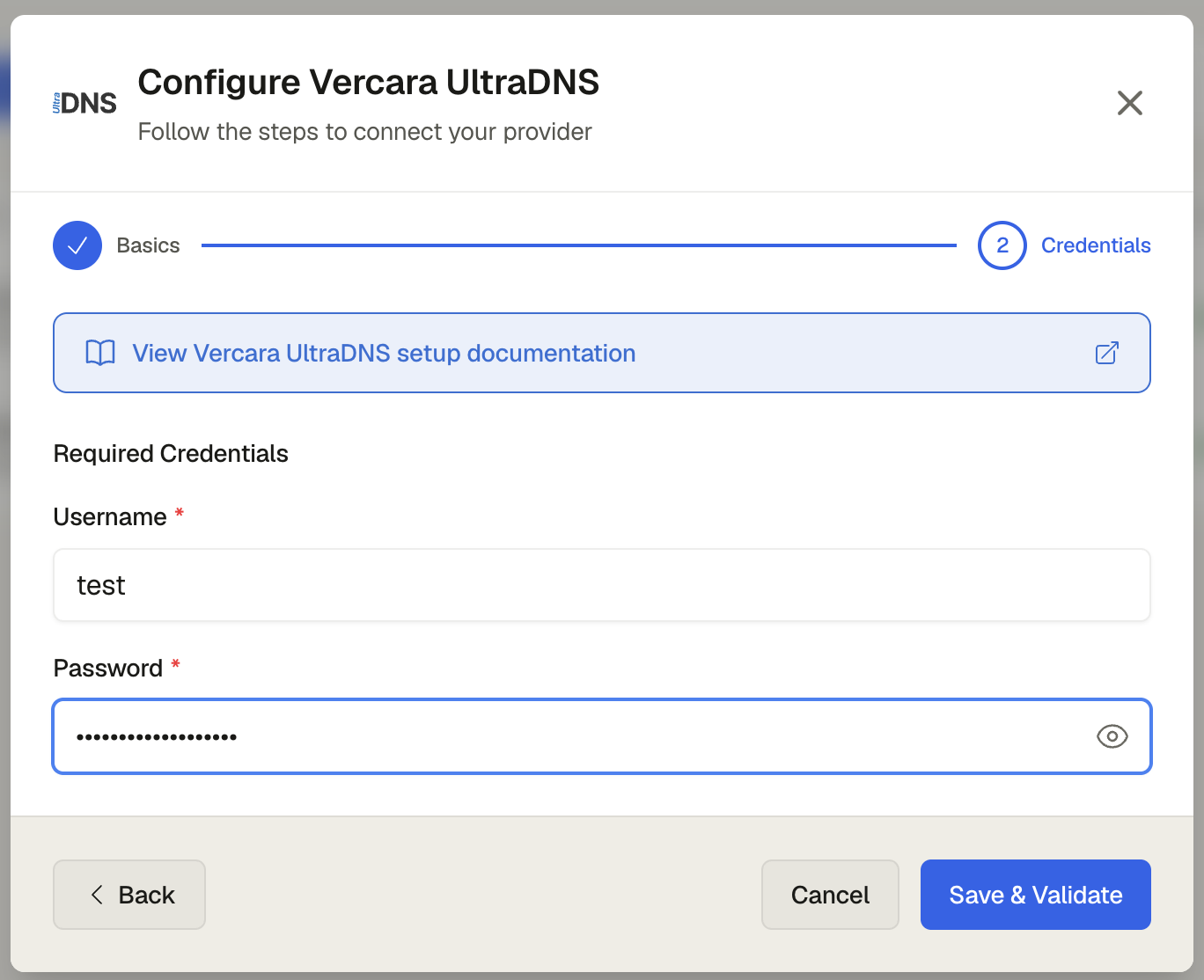This screenshot has height=980, width=1204.
Task: Select the Credentials step label
Action: pos(1096,245)
